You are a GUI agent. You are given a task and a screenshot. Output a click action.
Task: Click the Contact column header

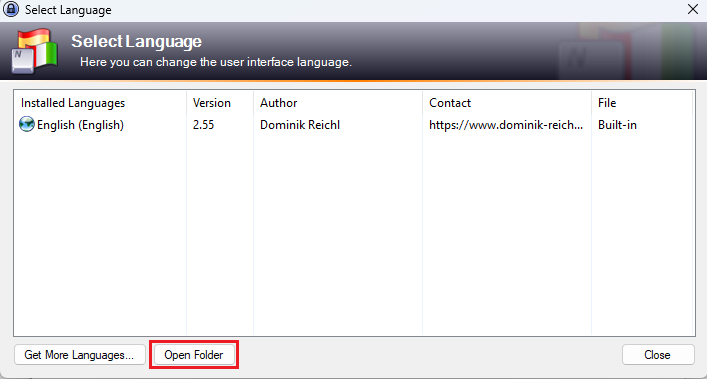tap(507, 103)
